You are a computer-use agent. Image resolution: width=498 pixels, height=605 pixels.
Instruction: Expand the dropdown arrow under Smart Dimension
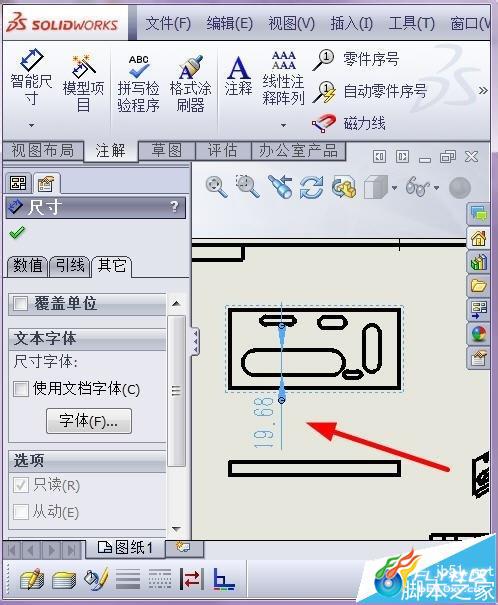(32, 125)
